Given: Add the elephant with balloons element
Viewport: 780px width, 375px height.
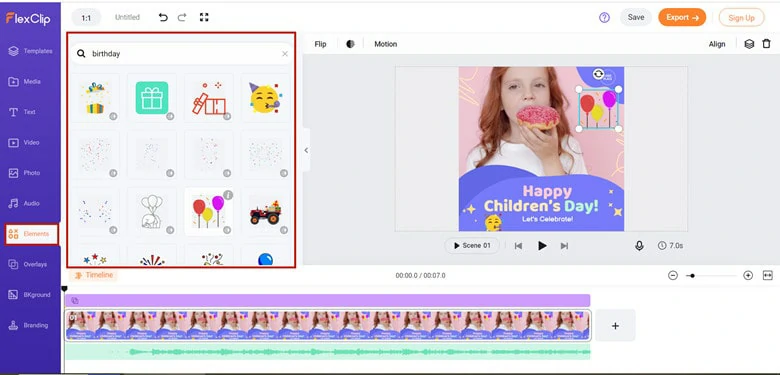Looking at the screenshot, I should click(x=152, y=212).
